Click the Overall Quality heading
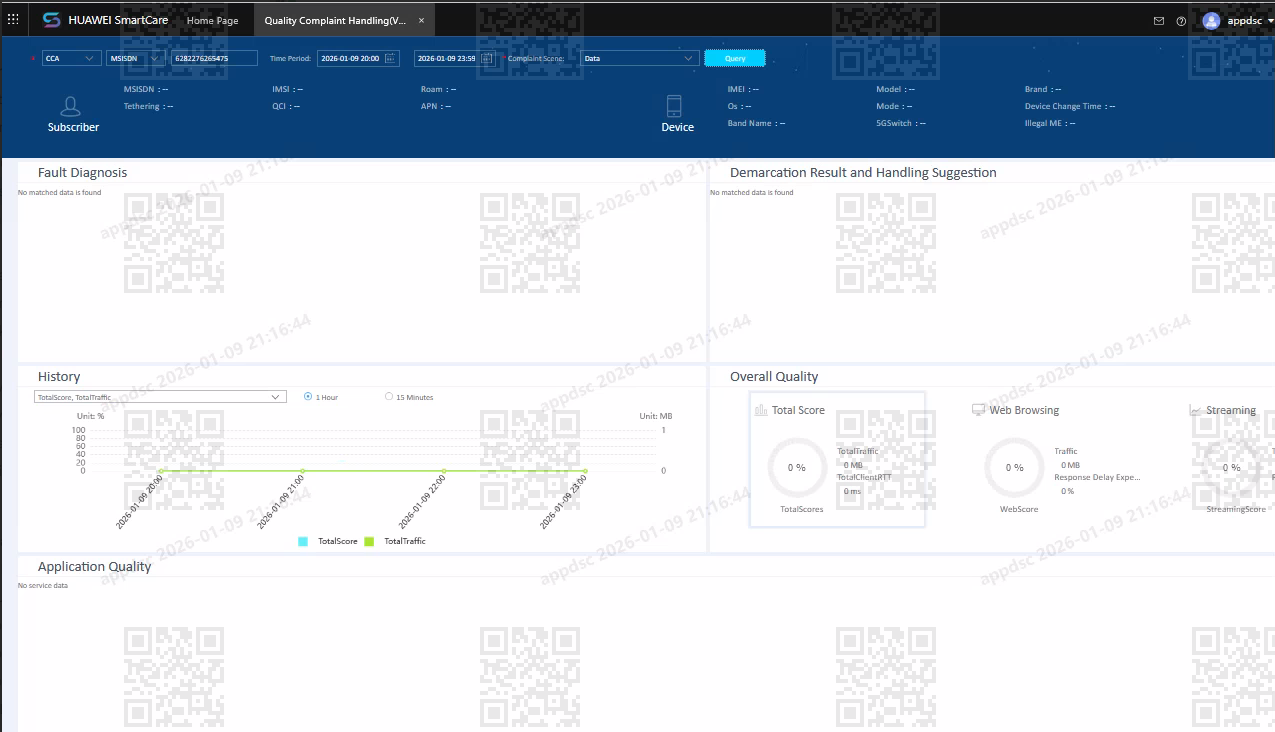The image size is (1275, 732). click(774, 376)
